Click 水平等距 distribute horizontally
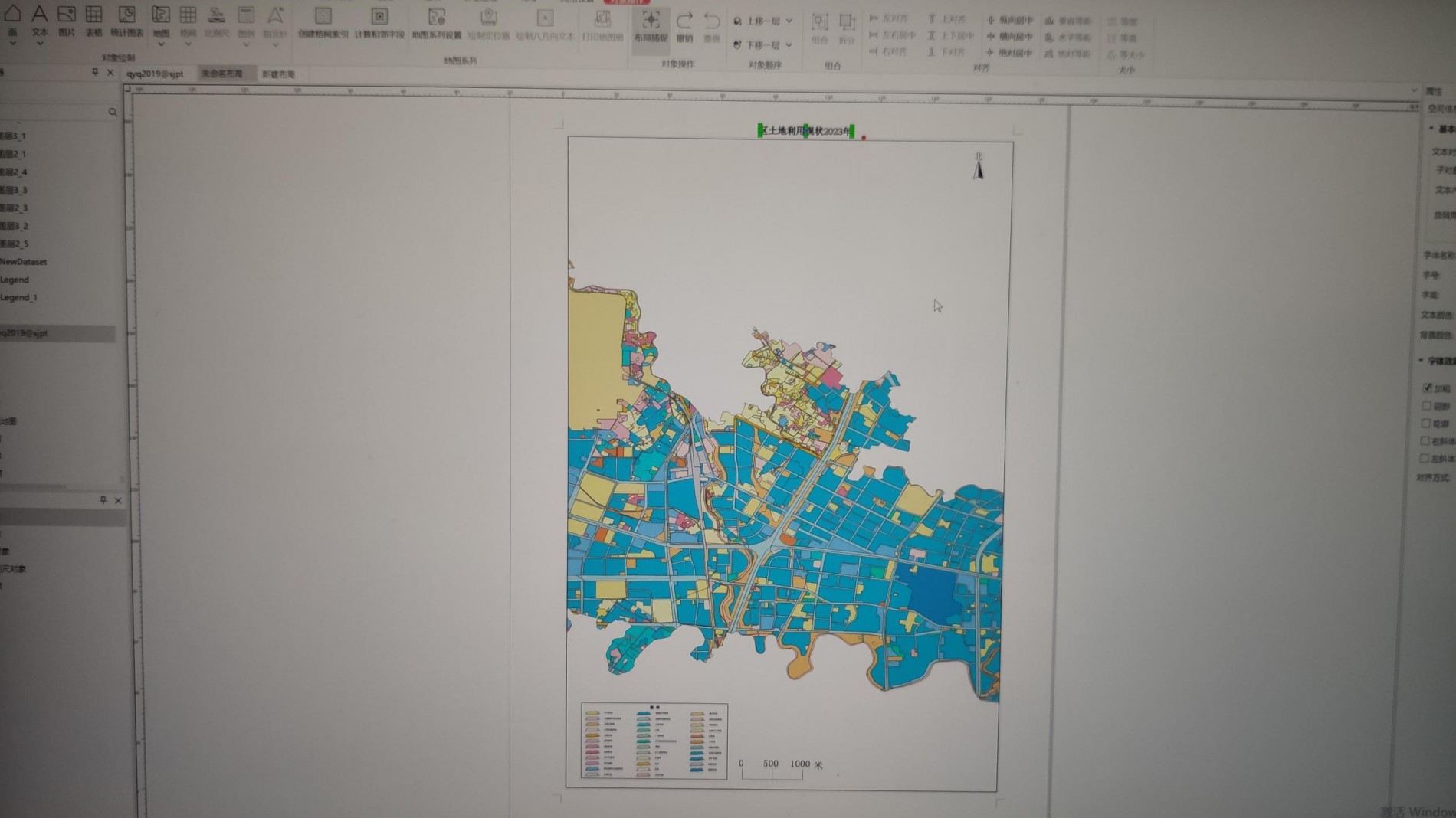This screenshot has width=1456, height=818. point(1067,37)
